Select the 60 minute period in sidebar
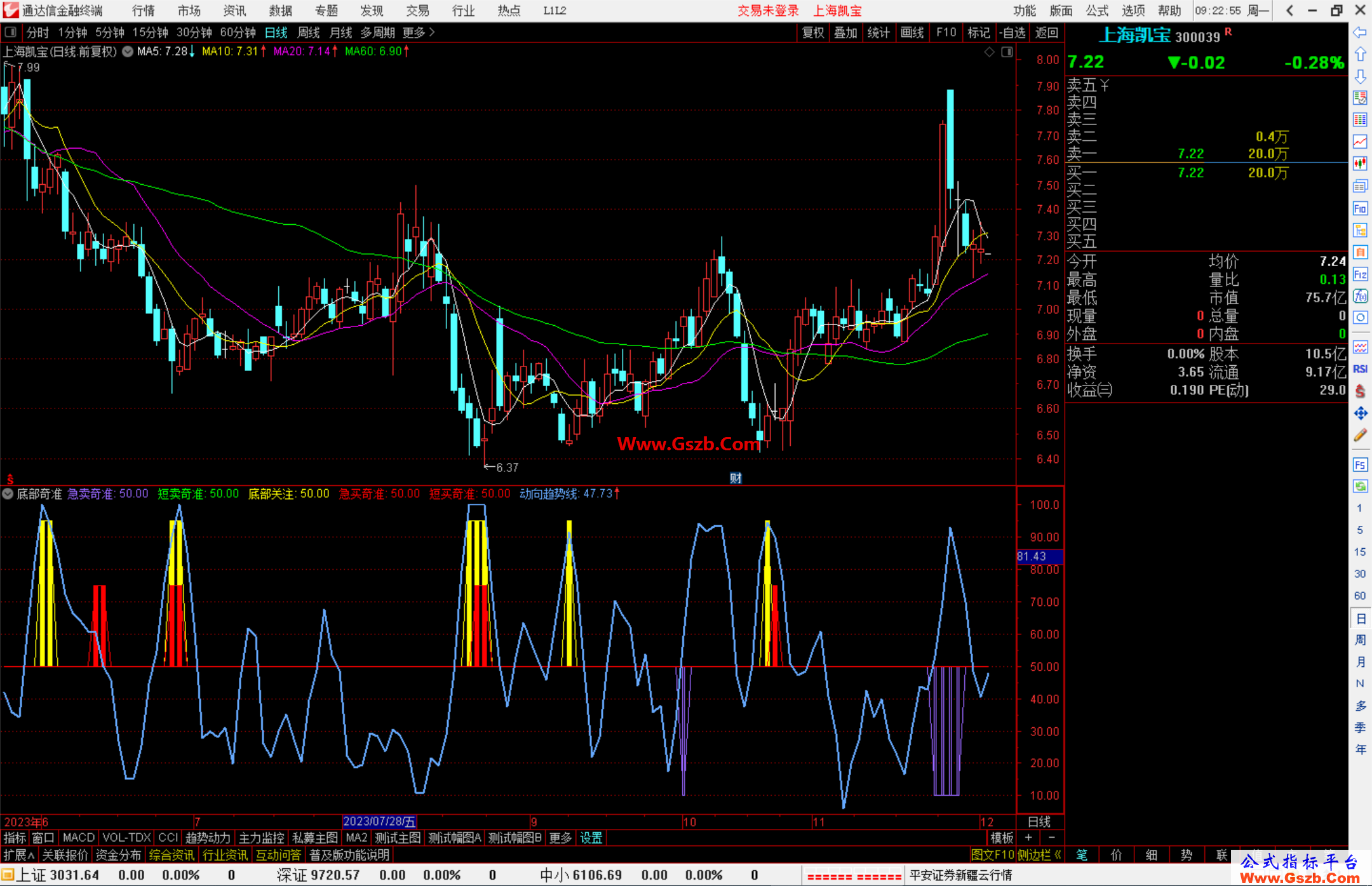This screenshot has height=886, width=1372. click(x=1359, y=596)
